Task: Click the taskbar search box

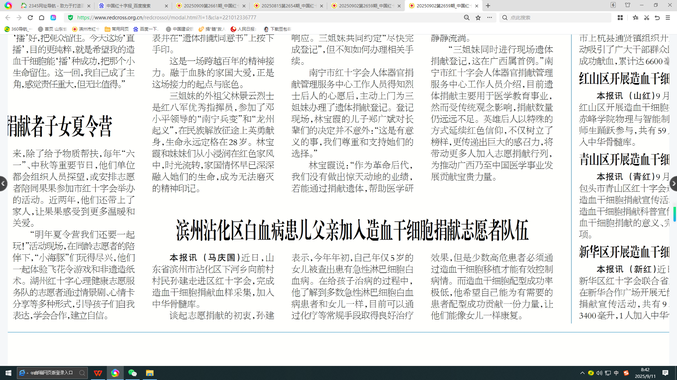Action: point(52,373)
